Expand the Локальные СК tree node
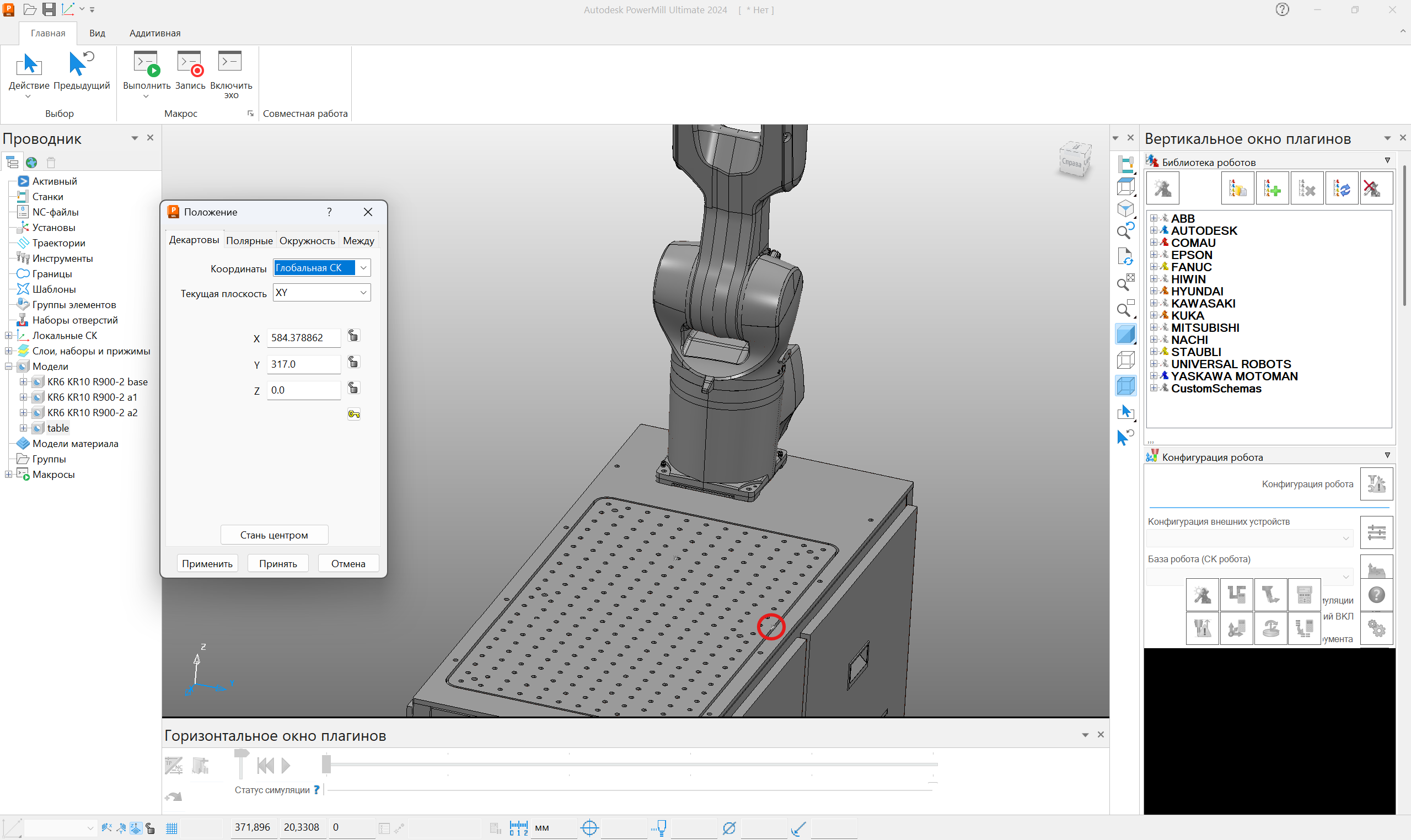This screenshot has width=1411, height=840. [x=8, y=336]
